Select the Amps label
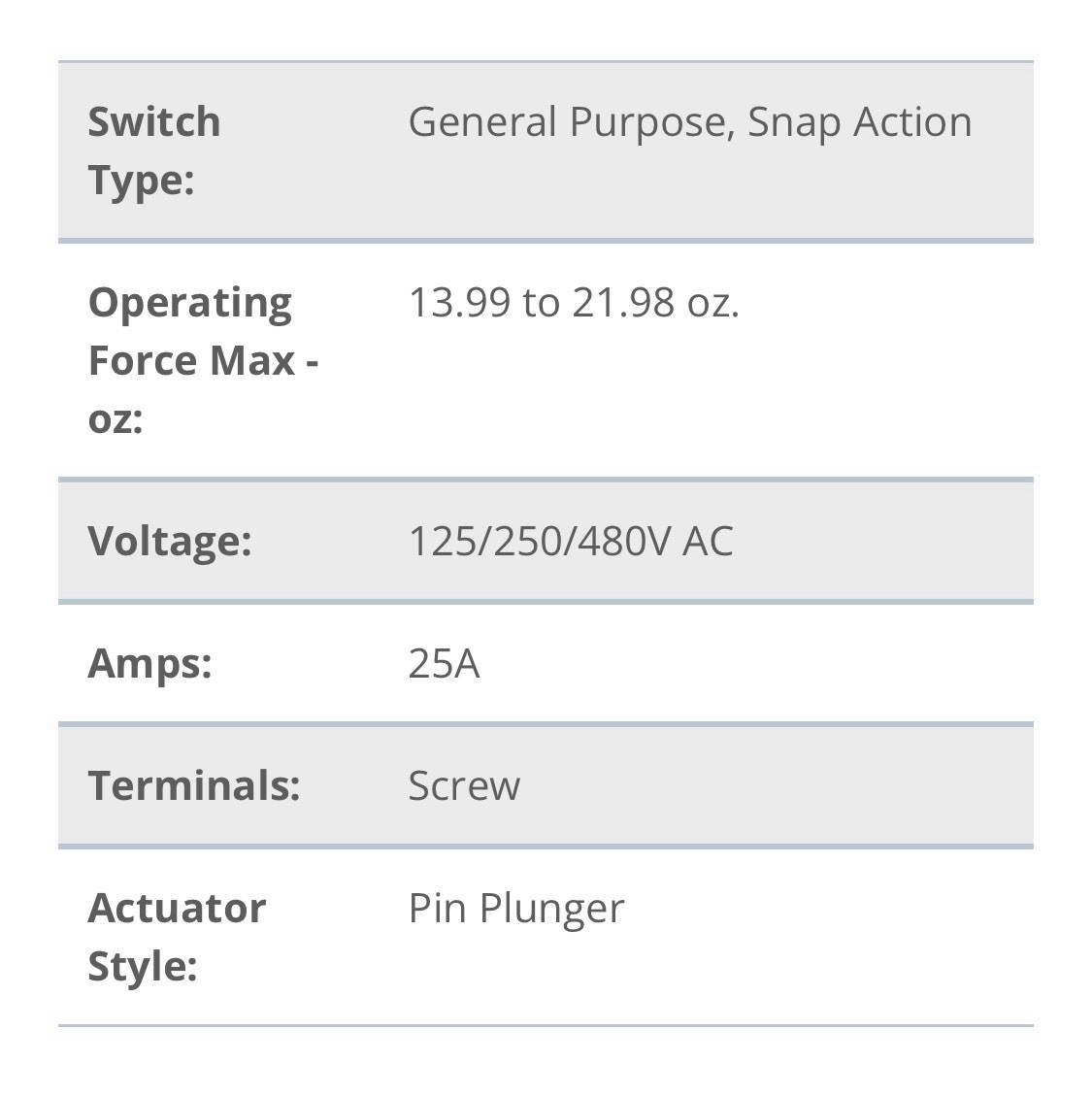The image size is (1092, 1096). (x=149, y=664)
